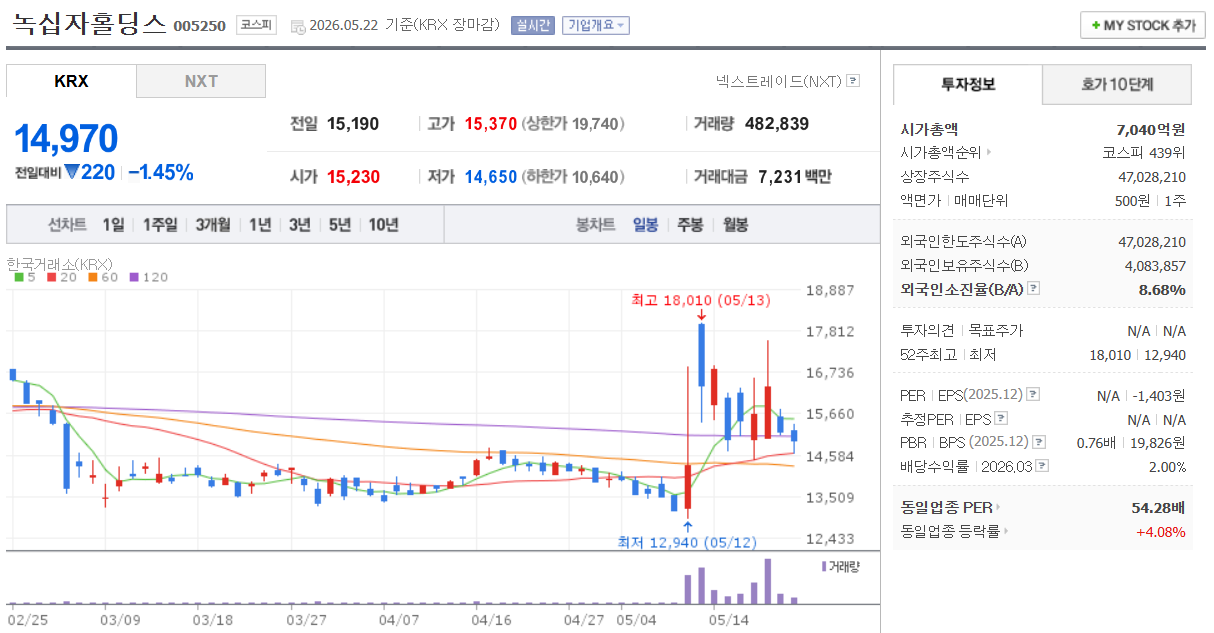Click the 고가 value 15,370
This screenshot has width=1214, height=633.
(x=491, y=124)
